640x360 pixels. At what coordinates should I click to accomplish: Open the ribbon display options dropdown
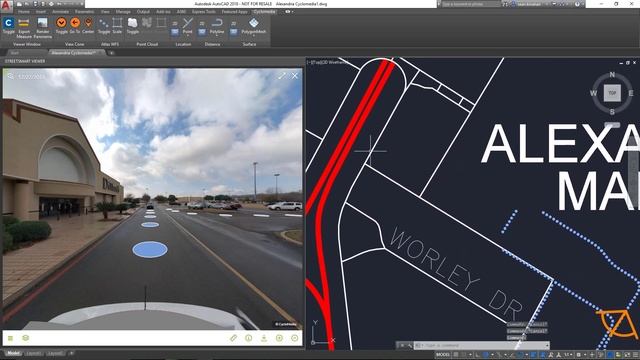click(x=289, y=12)
